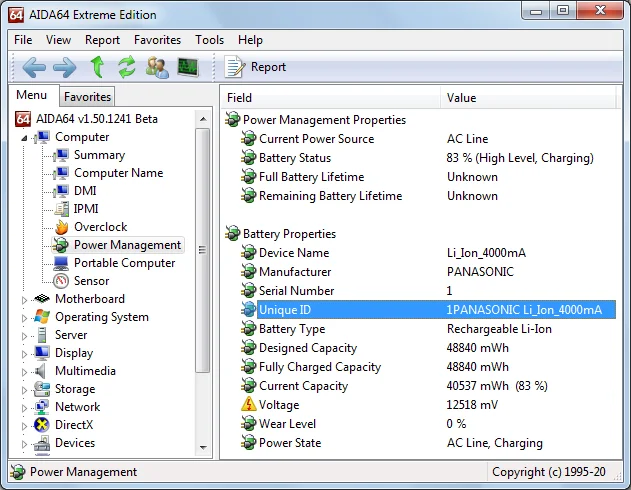Click the green up-level arrow
631x490 pixels.
tap(97, 67)
